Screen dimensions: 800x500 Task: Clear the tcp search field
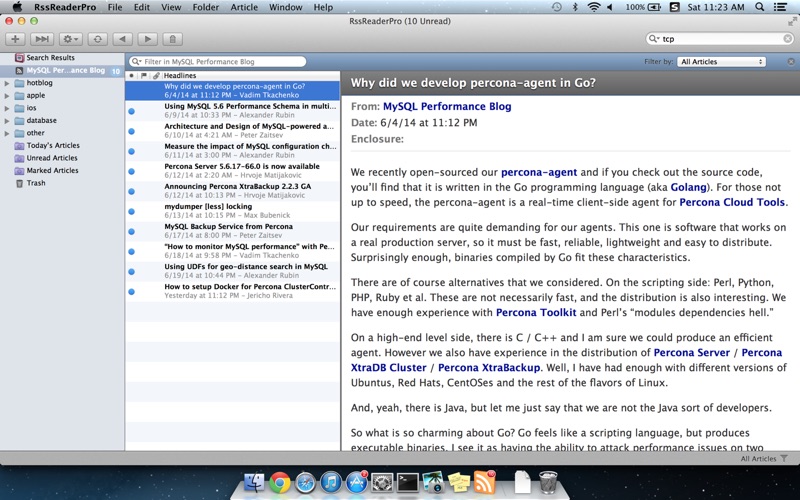[787, 39]
